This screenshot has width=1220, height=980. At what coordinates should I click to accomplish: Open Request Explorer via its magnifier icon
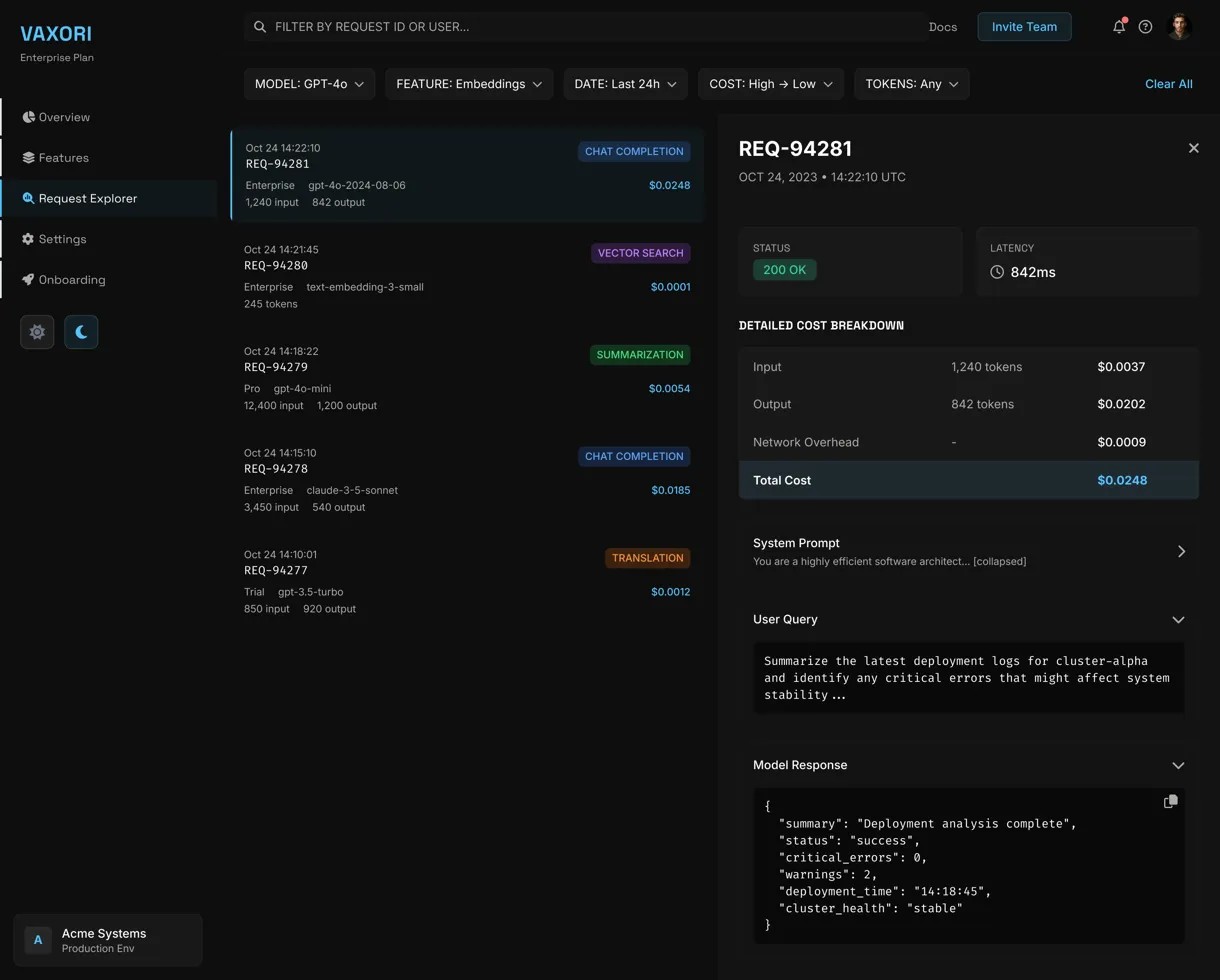click(x=29, y=198)
